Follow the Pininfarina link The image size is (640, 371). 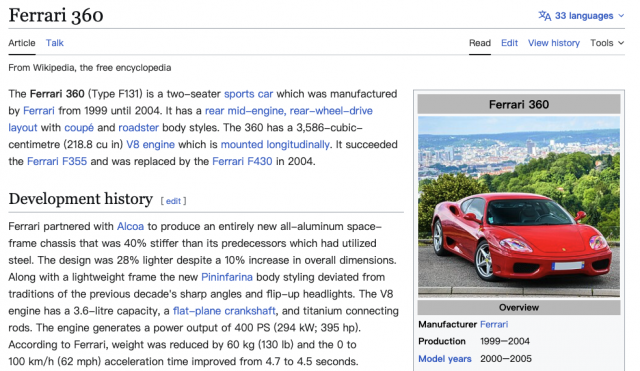[227, 277]
